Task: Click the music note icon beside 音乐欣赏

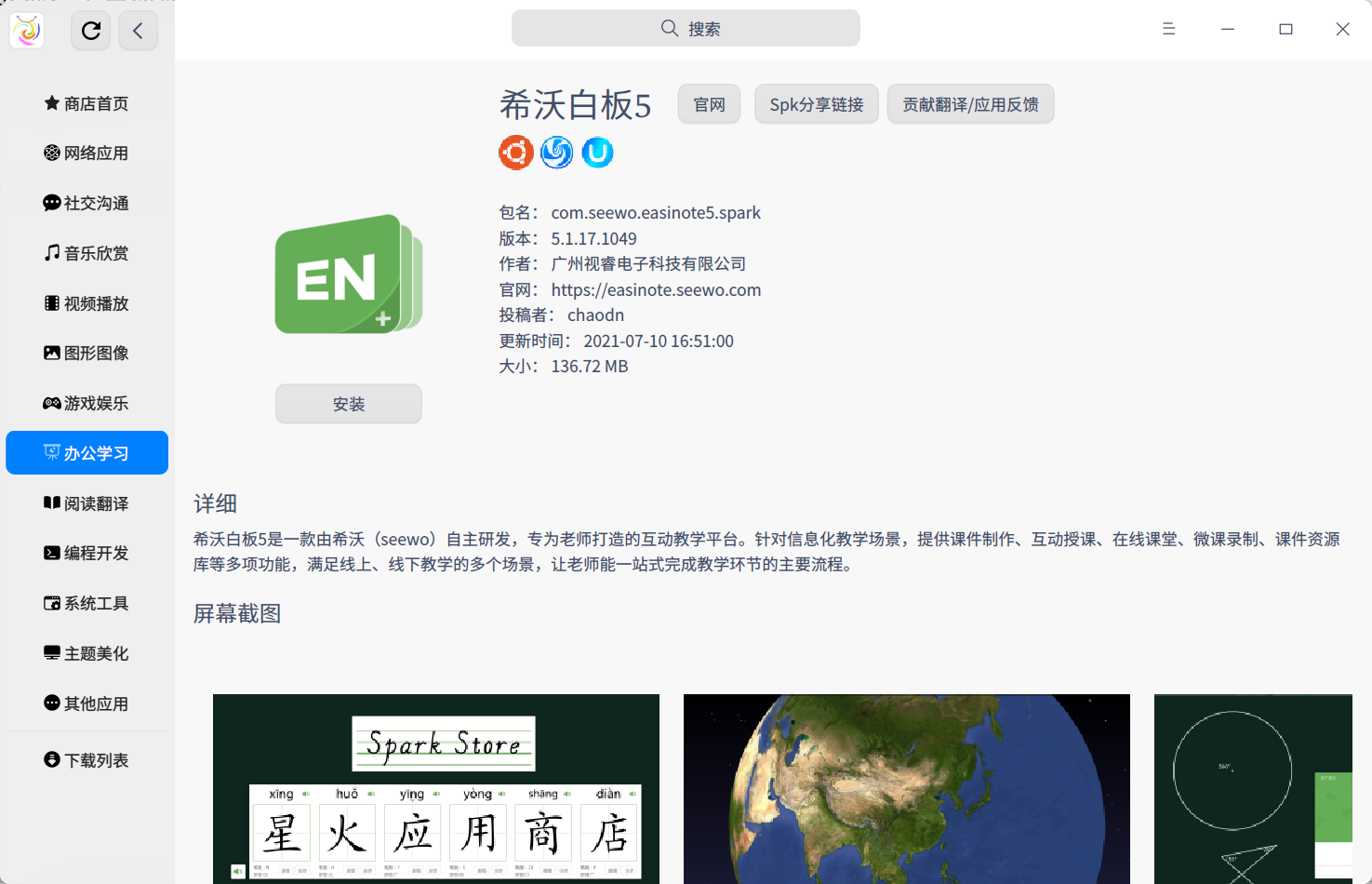Action: coord(52,252)
